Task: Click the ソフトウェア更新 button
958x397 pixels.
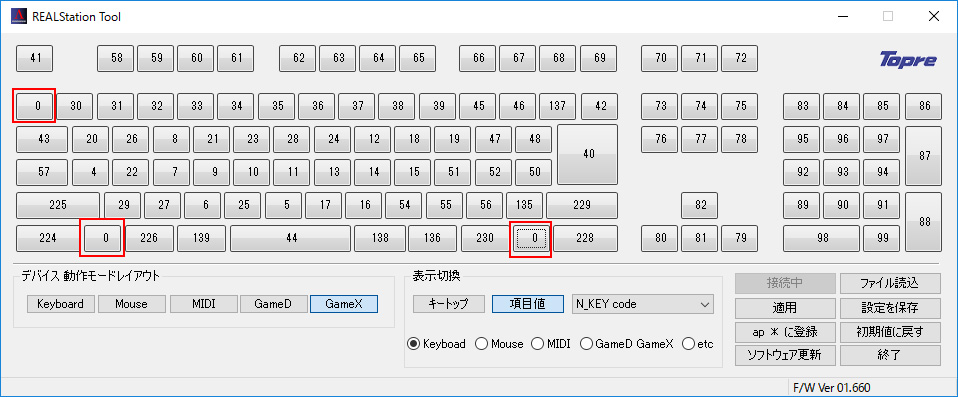Action: pos(784,355)
